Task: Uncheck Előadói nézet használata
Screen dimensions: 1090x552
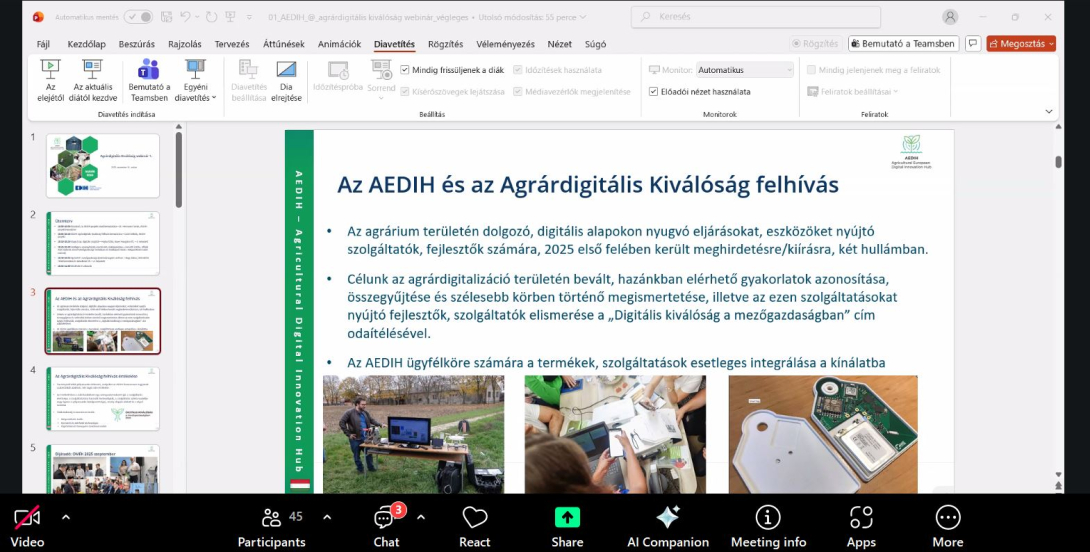Action: [x=653, y=91]
